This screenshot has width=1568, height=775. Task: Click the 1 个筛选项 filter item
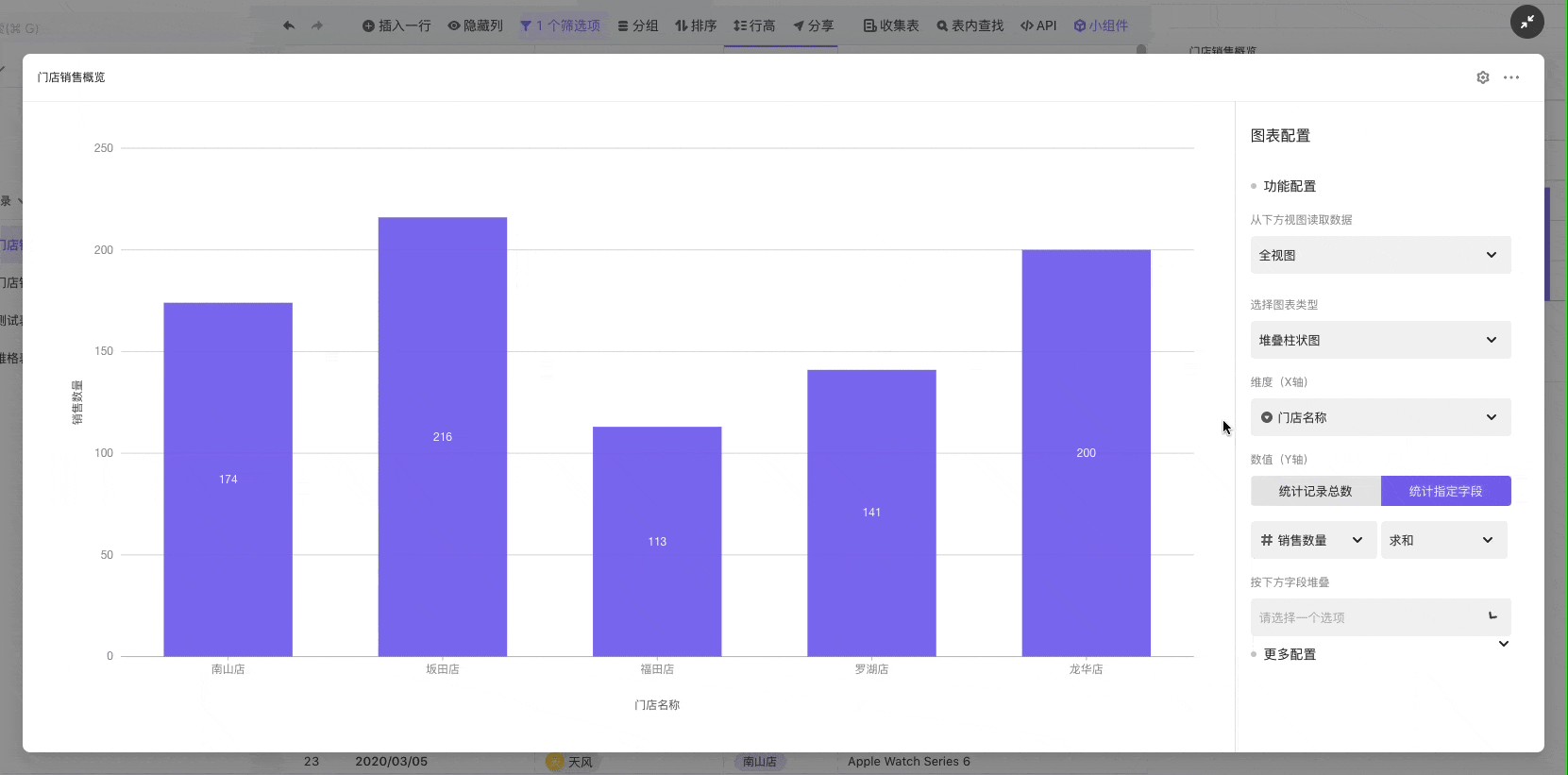(x=561, y=25)
